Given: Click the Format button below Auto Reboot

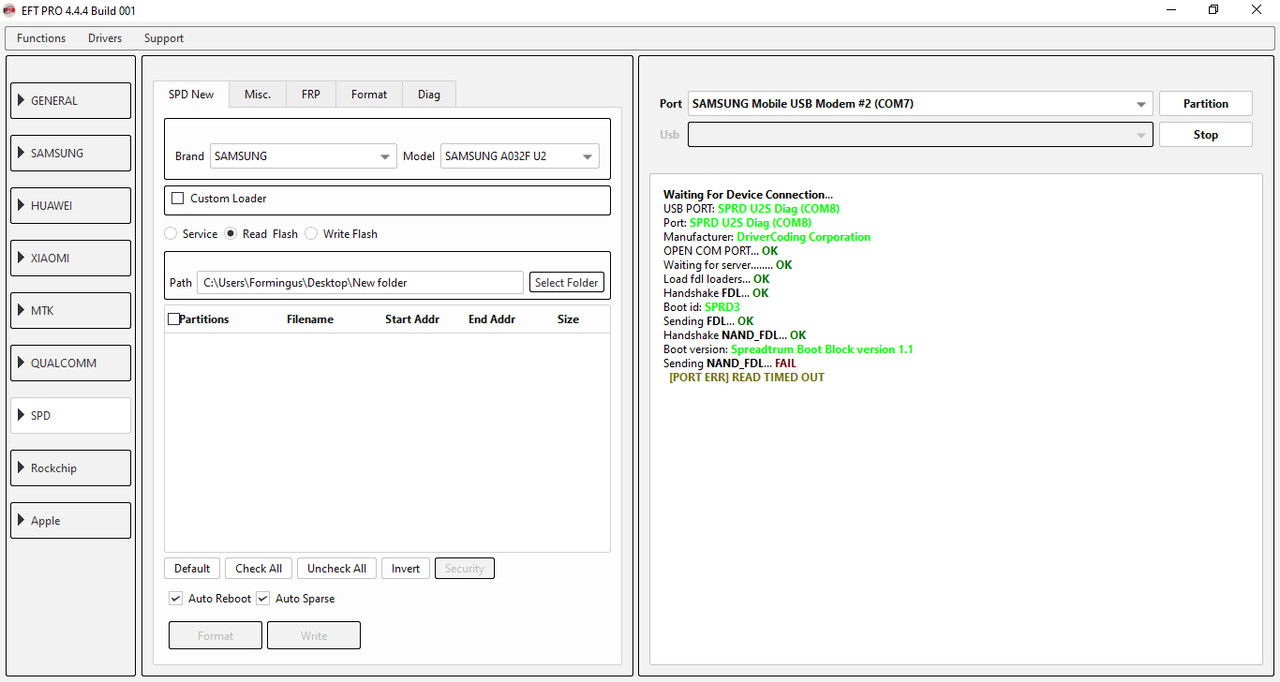Looking at the screenshot, I should tap(216, 636).
